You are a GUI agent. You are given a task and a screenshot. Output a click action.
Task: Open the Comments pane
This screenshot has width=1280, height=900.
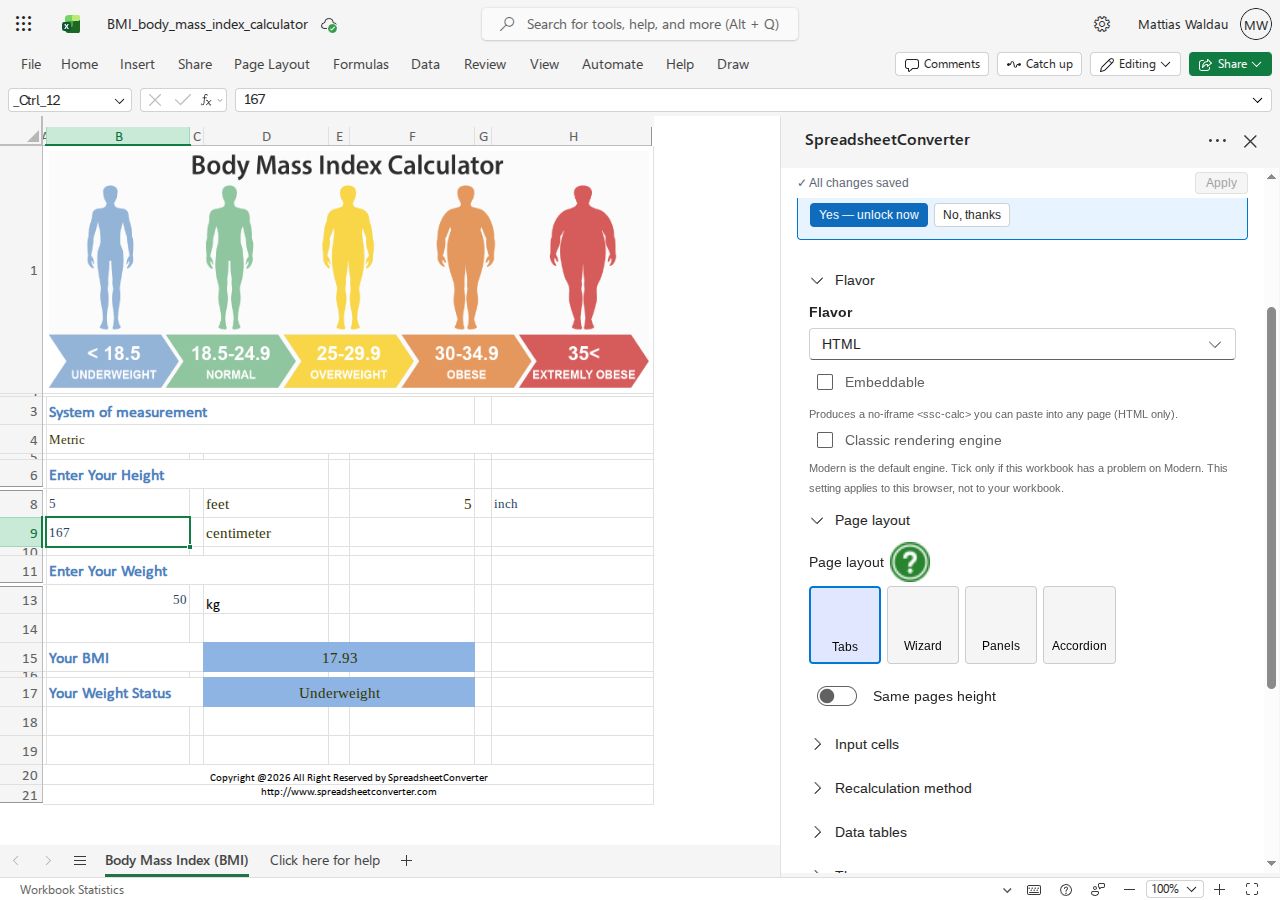pos(942,64)
